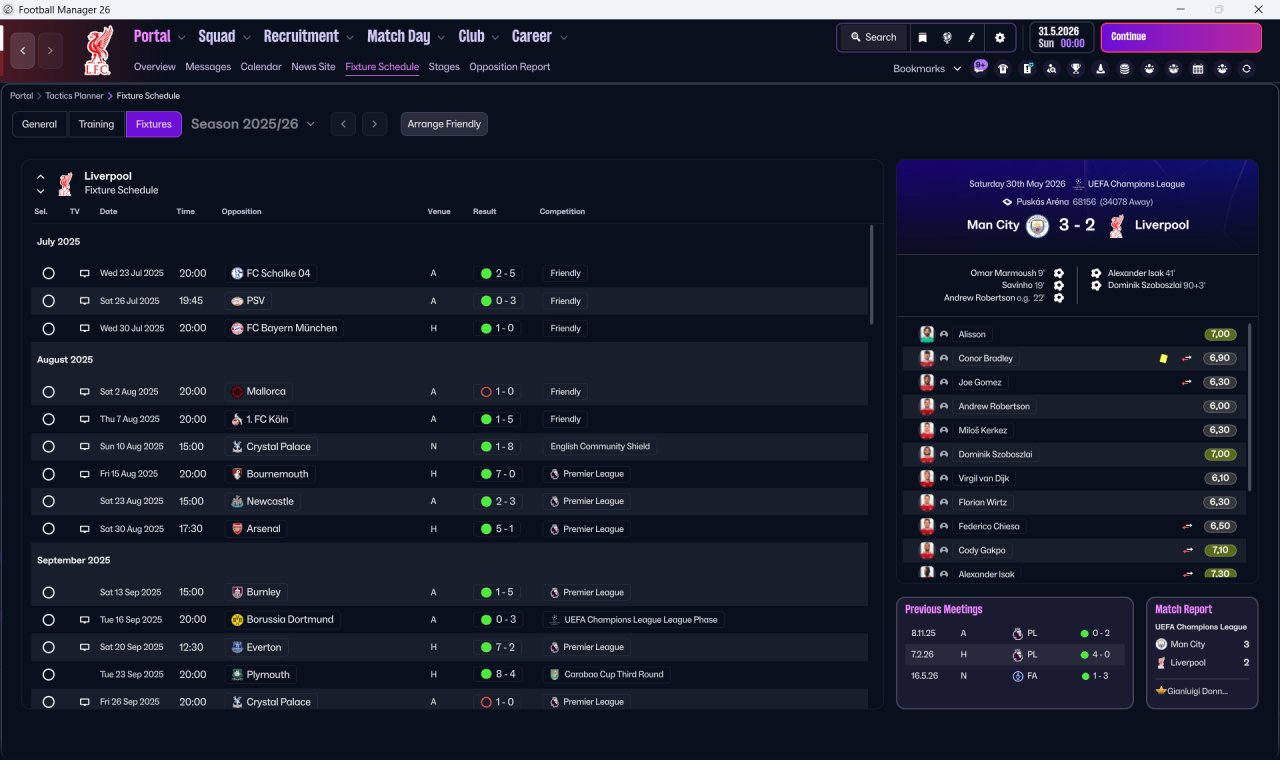Open the settings gear icon

(x=999, y=37)
